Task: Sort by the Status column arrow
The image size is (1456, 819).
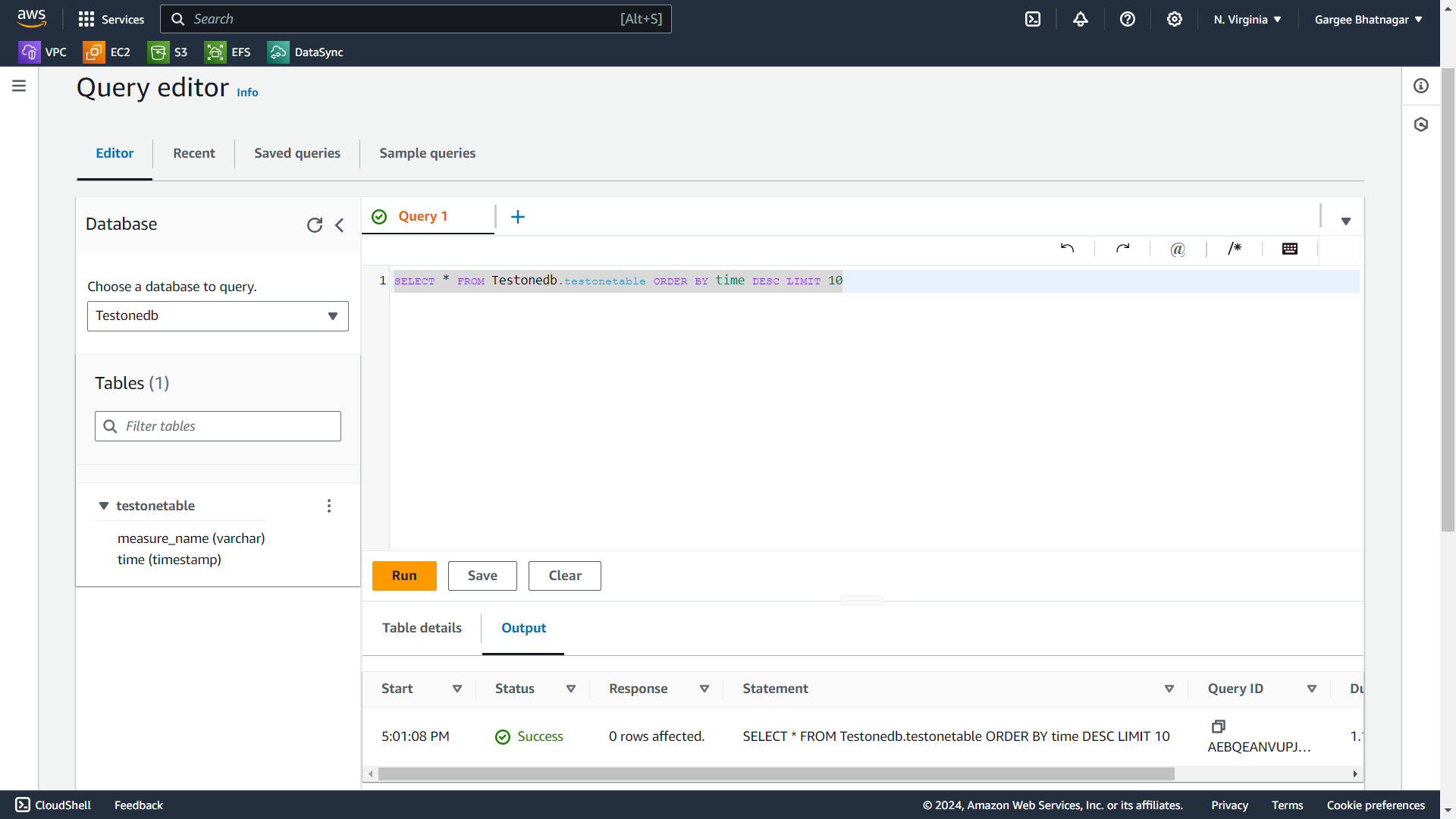Action: pos(571,689)
